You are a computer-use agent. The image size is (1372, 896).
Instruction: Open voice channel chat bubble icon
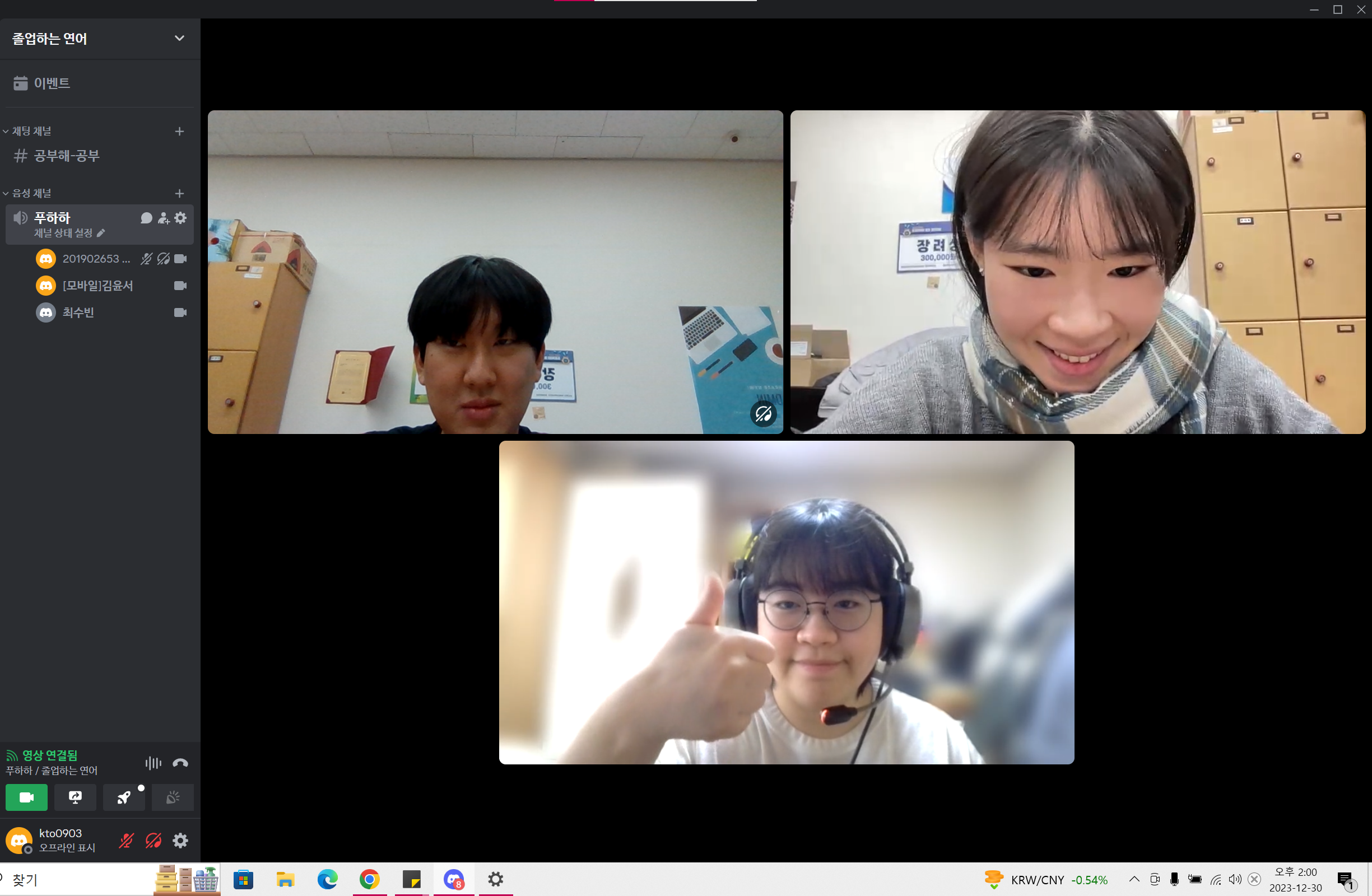pos(146,218)
